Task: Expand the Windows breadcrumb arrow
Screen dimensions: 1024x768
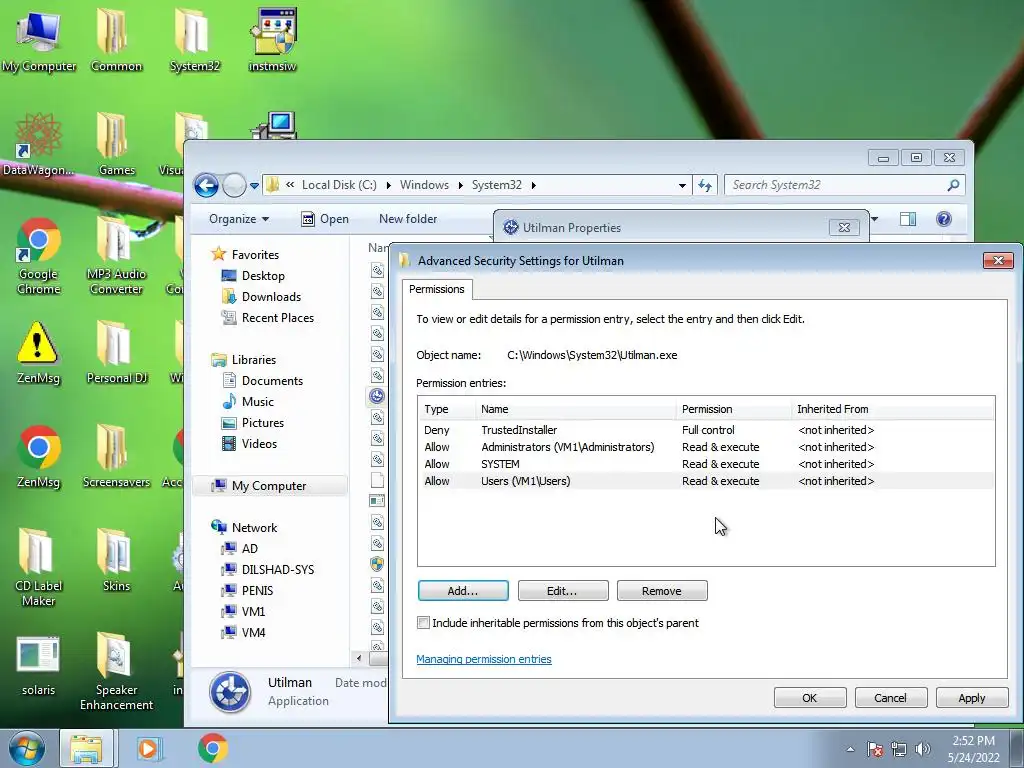Action: pos(460,185)
